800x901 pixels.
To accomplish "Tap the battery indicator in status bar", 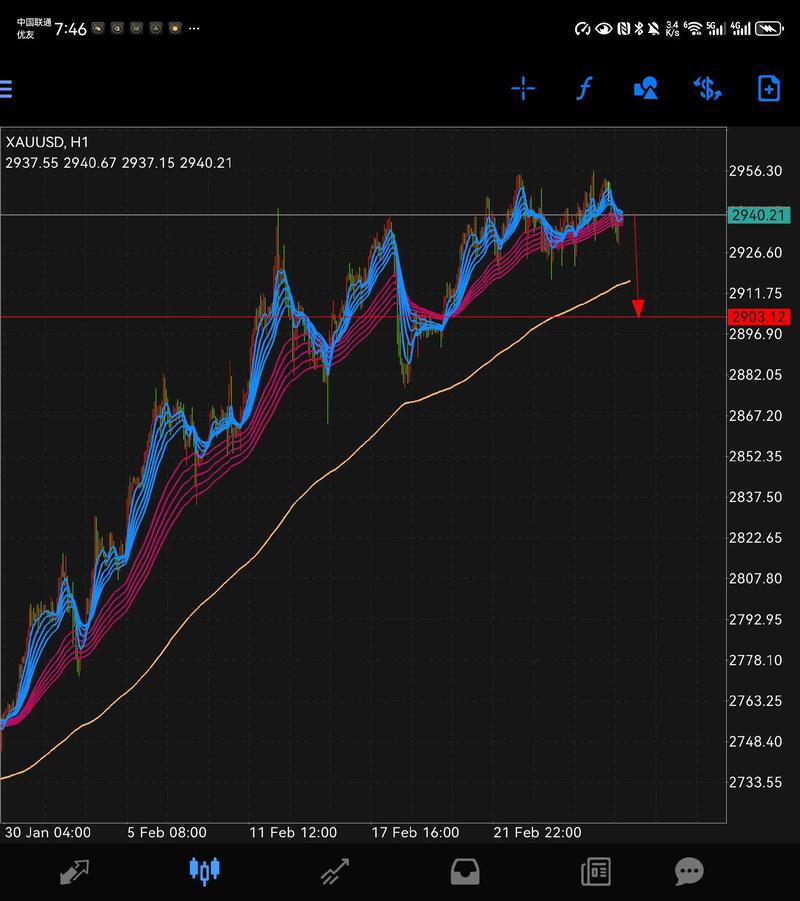I will (x=769, y=29).
